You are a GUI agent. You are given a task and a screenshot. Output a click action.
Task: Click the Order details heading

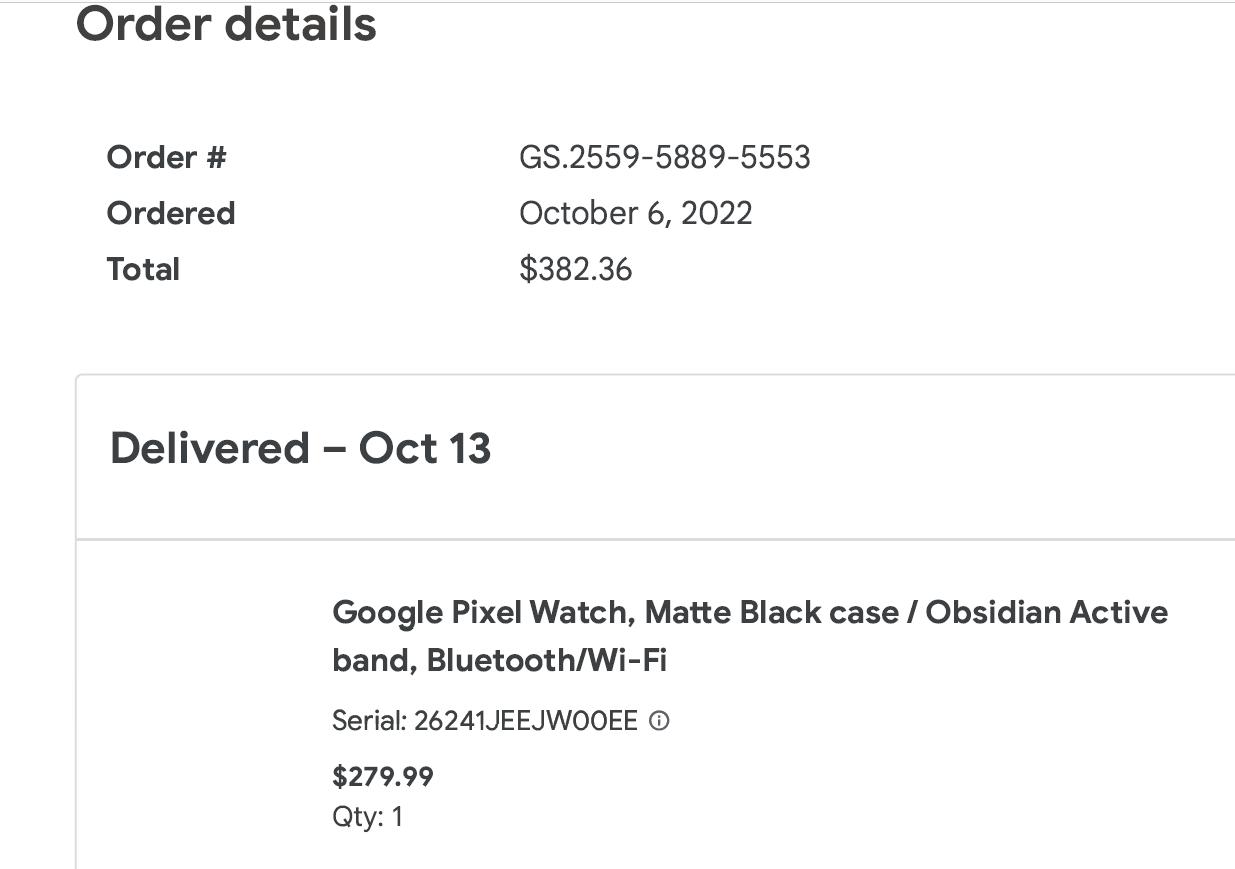[x=226, y=23]
